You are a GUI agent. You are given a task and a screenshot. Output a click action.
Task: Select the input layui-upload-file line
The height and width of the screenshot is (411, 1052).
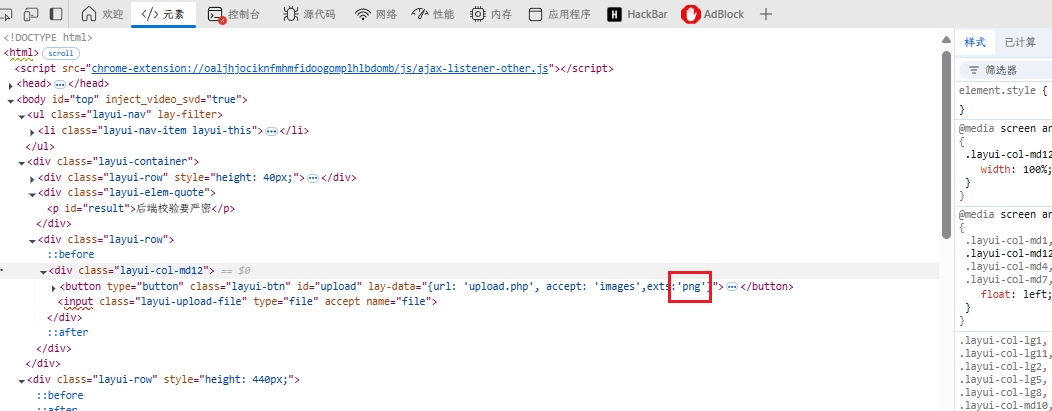[248, 302]
